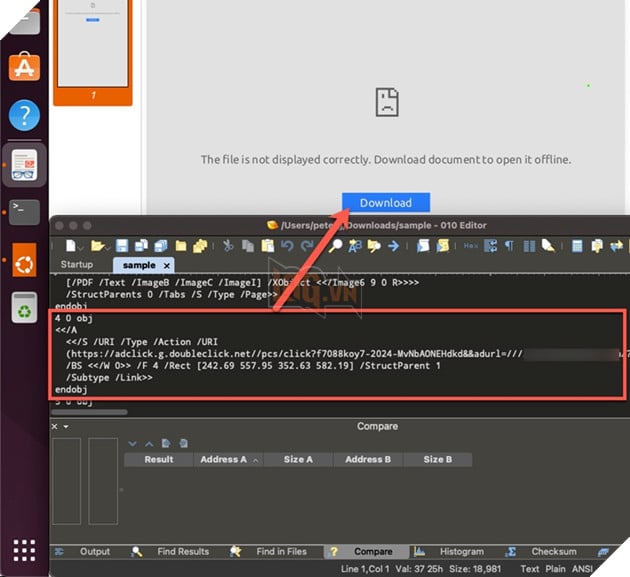
Task: Close the Compare panel with the X
Action: coord(55,426)
